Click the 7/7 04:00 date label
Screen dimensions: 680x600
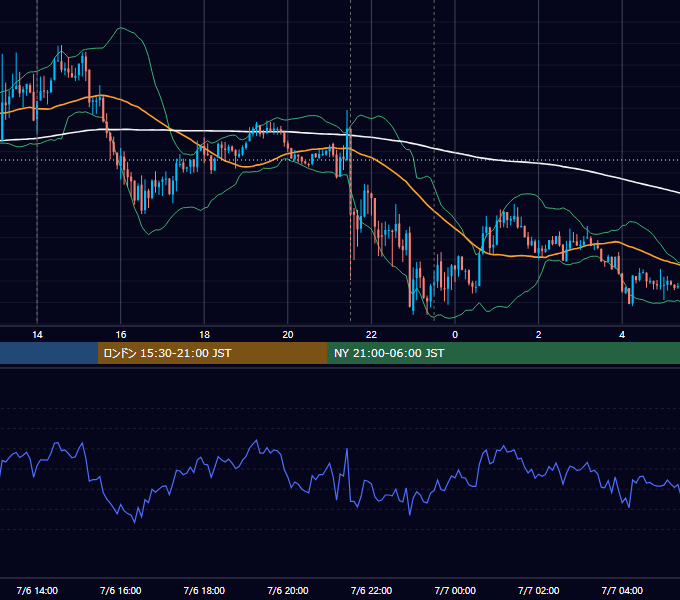[622, 590]
